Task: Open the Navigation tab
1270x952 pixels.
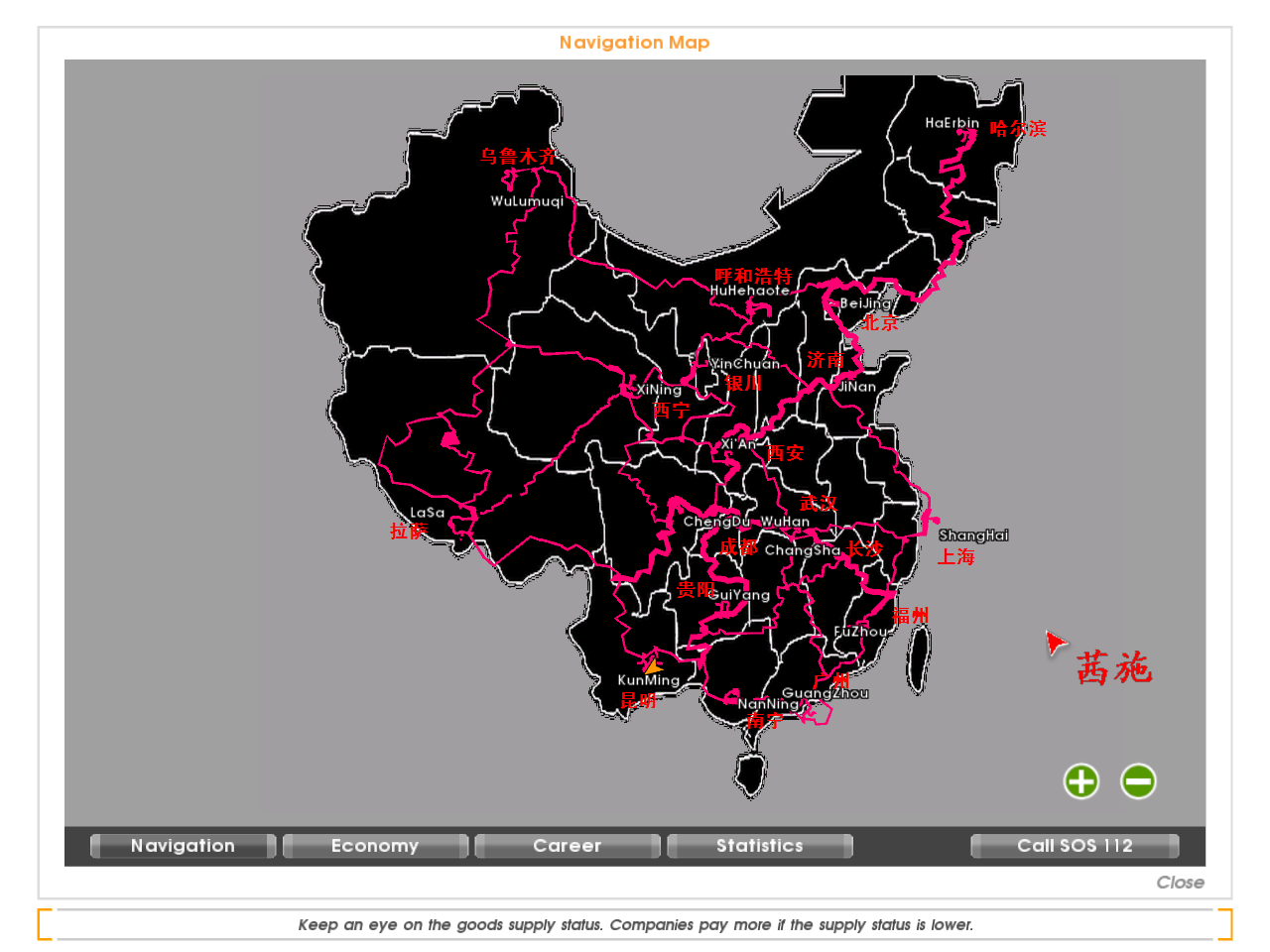Action: point(183,846)
